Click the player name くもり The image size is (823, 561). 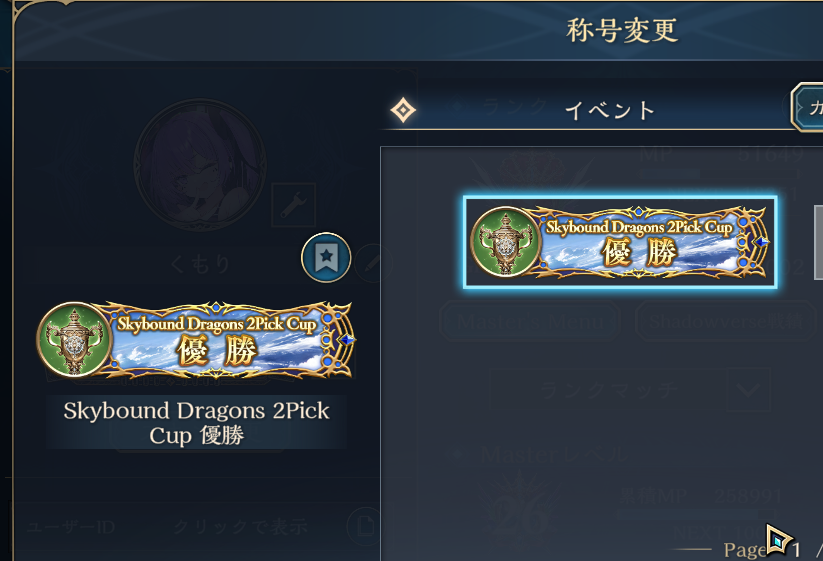199,264
